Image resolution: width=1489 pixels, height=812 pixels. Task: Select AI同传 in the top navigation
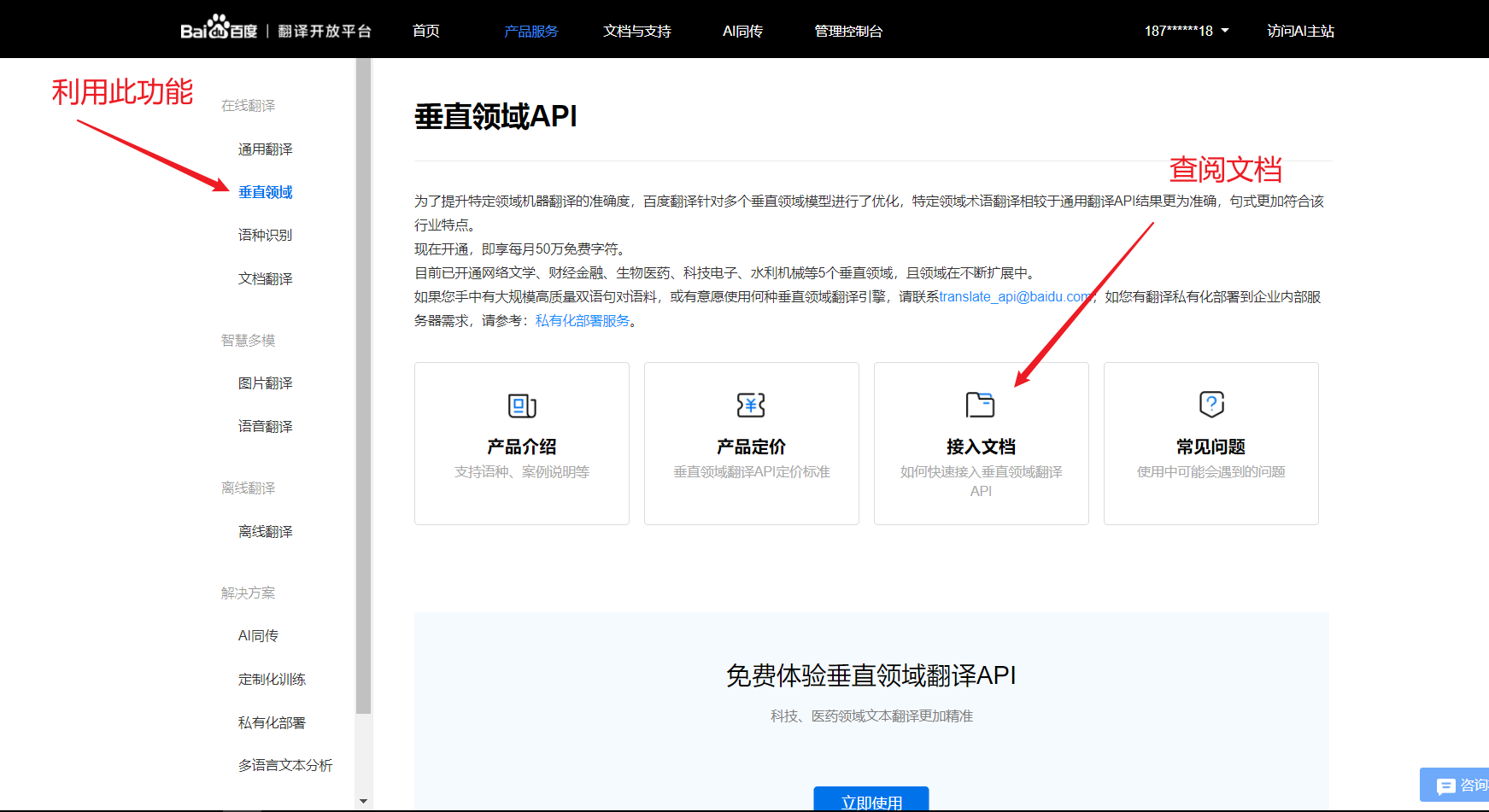742,31
